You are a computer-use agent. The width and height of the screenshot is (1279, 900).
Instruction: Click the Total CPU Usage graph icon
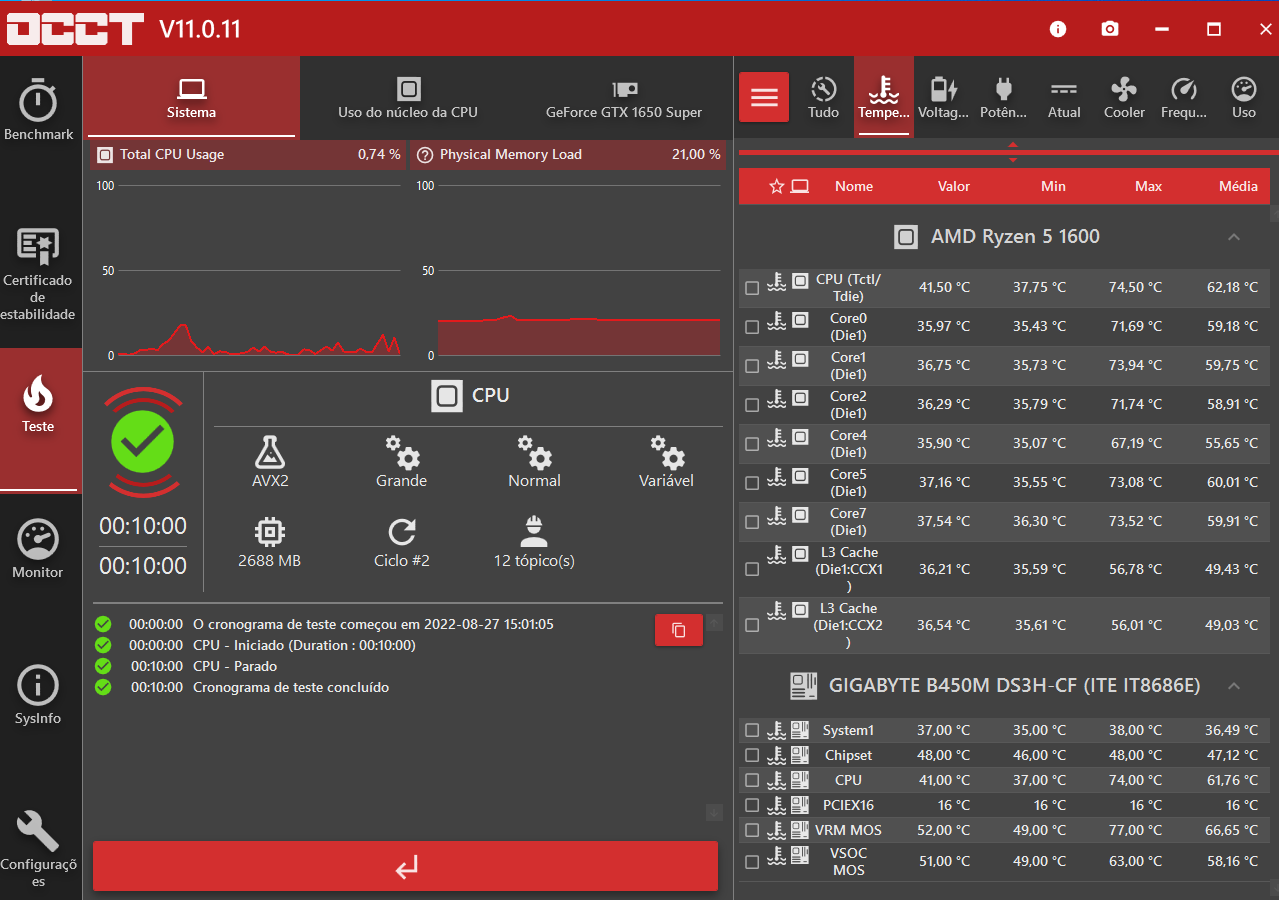[104, 155]
